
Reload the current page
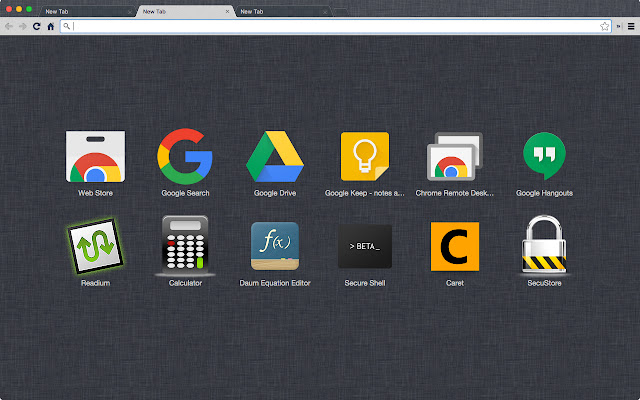coord(37,27)
